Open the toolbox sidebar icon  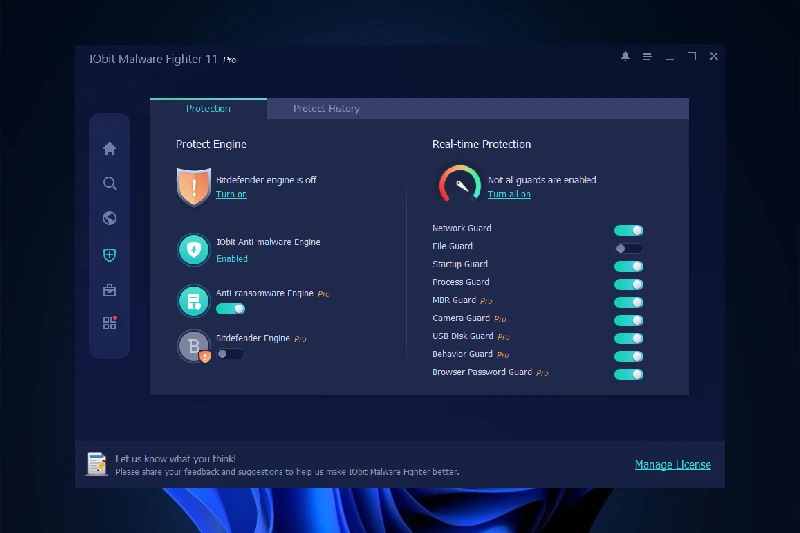(110, 290)
